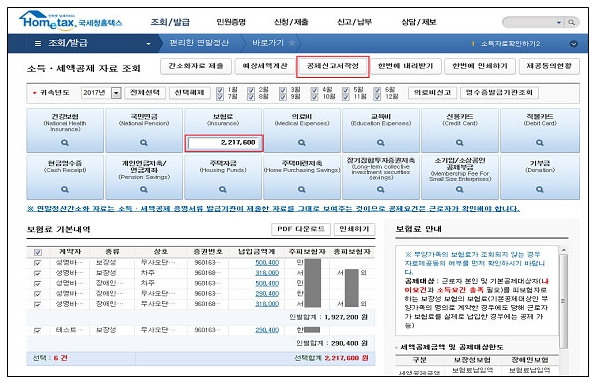Open 건강보험 (National Health Insurance) magnifier icon
This screenshot has width=597, height=386.
pyautogui.click(x=65, y=143)
